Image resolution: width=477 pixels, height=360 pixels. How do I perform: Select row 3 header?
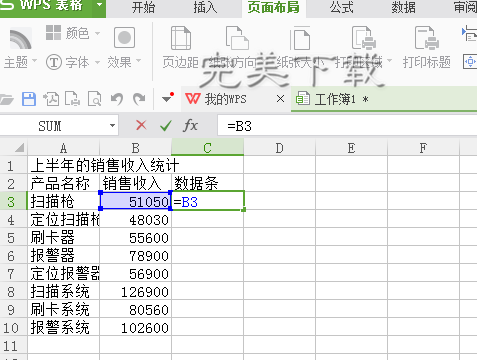14,201
